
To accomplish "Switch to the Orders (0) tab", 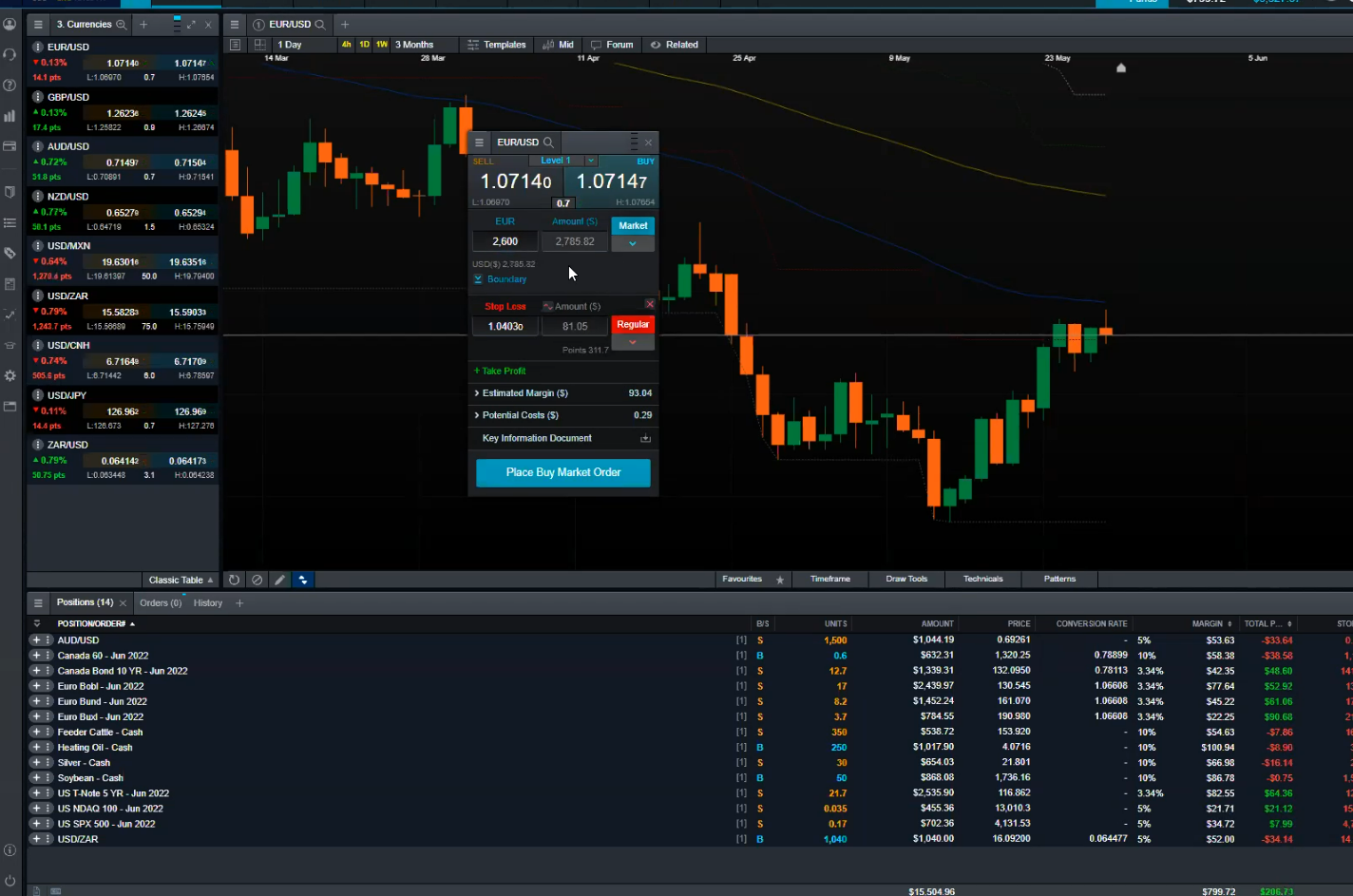I will (161, 603).
